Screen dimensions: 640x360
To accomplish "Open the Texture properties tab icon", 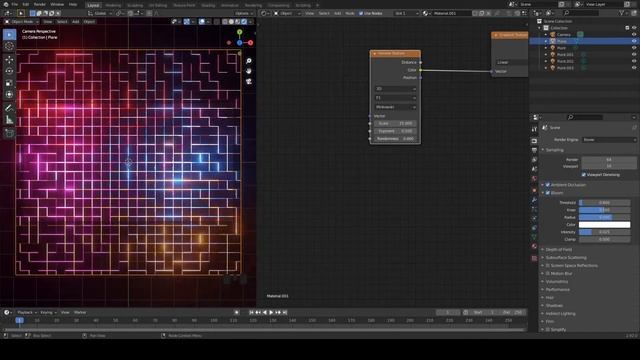I will coord(534,258).
